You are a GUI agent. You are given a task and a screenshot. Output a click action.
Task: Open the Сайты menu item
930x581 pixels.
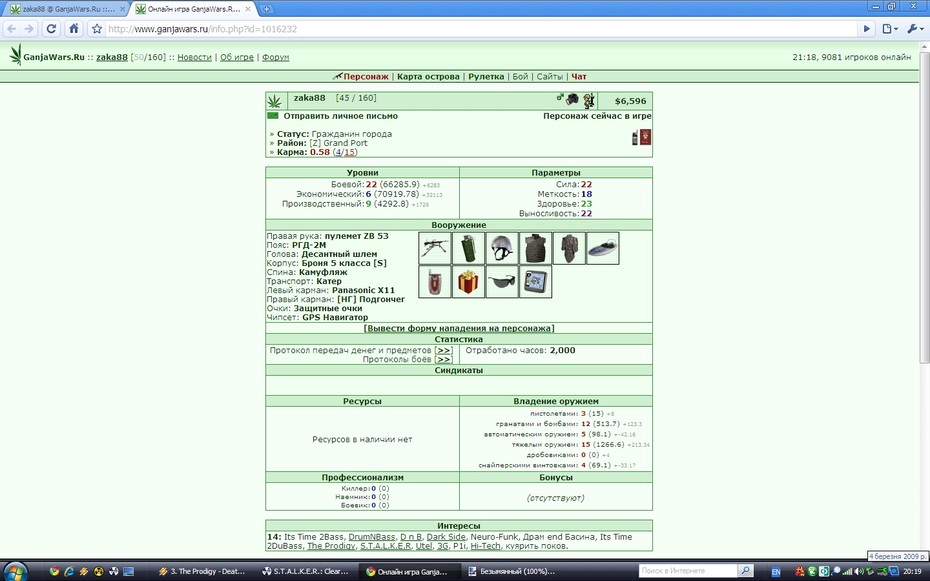coord(550,76)
